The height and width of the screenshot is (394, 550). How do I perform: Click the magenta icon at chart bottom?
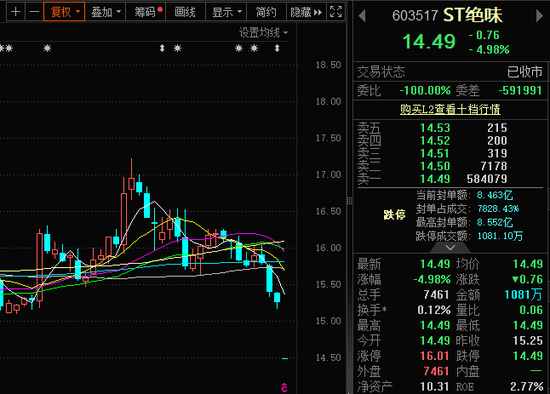click(x=284, y=387)
